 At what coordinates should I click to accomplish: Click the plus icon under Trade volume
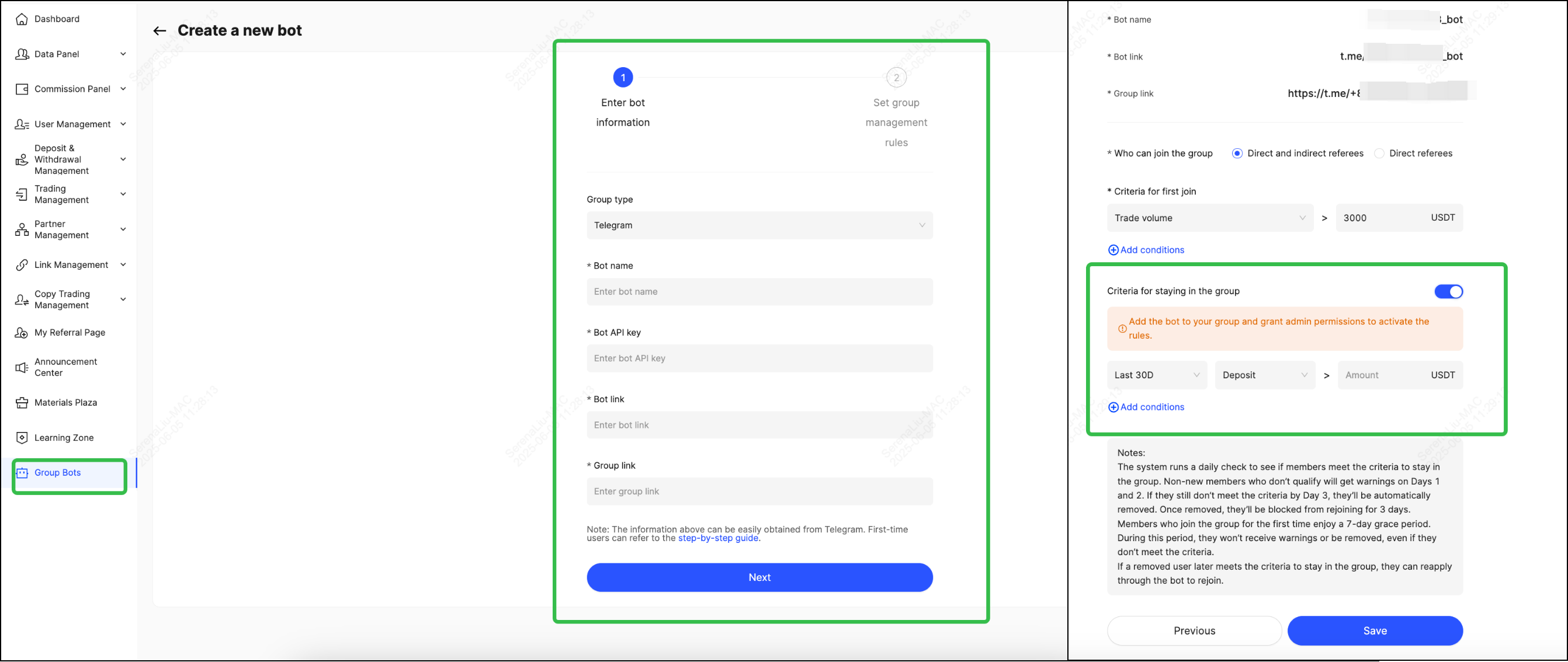(1113, 250)
